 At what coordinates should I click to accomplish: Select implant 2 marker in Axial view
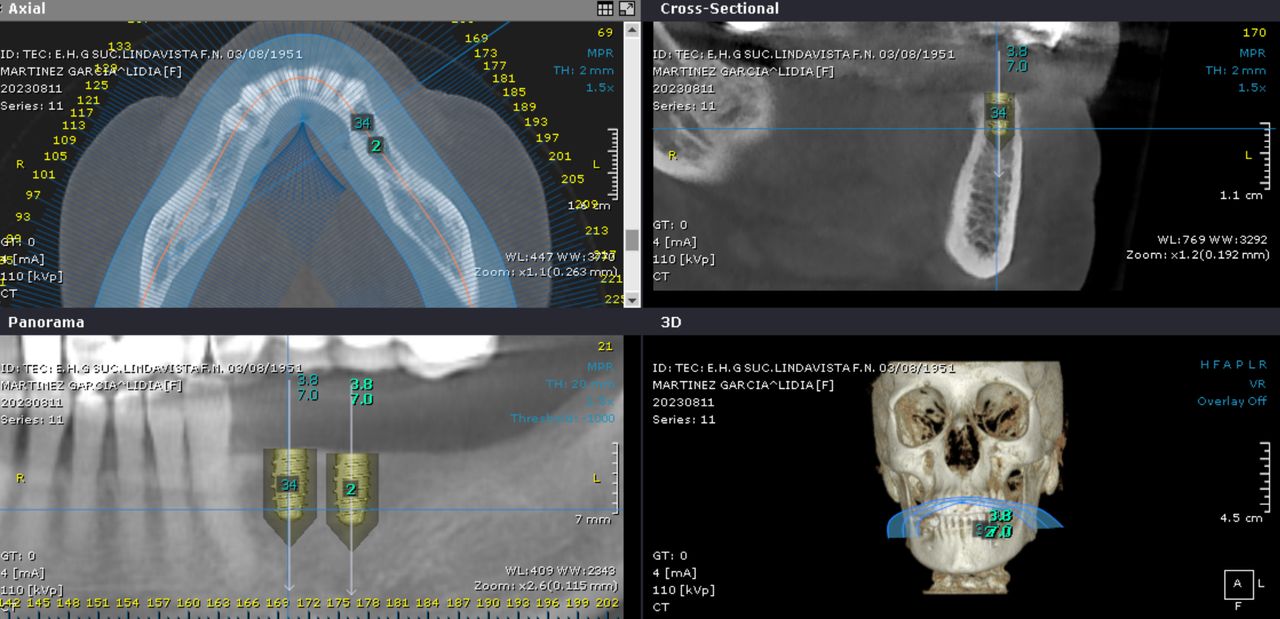click(x=376, y=145)
